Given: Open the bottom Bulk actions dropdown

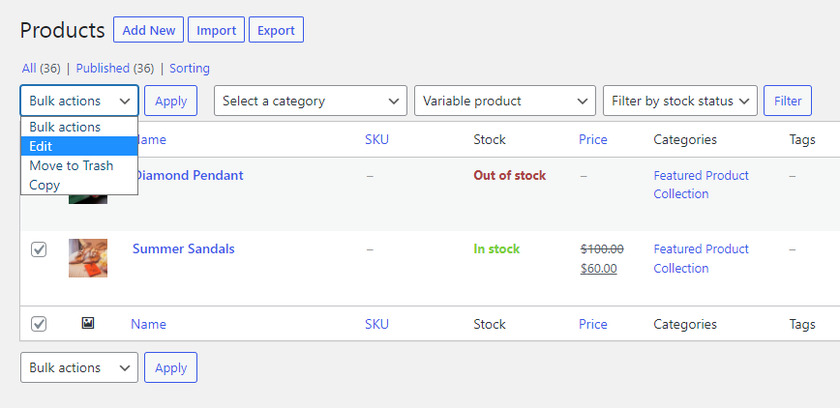Looking at the screenshot, I should click(79, 367).
